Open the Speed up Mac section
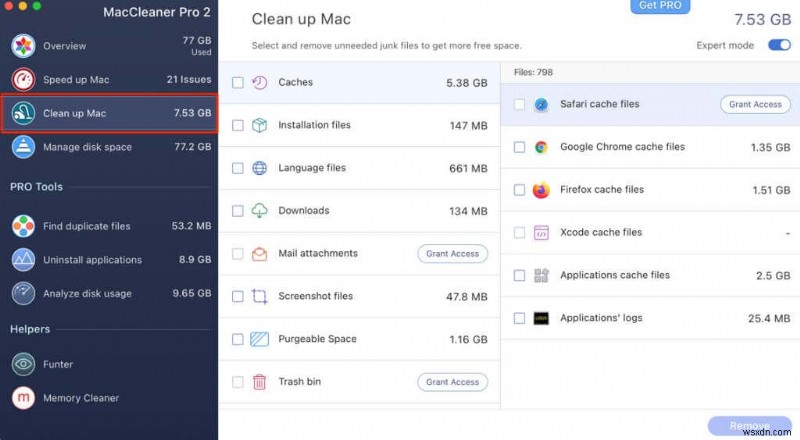The height and width of the screenshot is (440, 800). [x=109, y=80]
